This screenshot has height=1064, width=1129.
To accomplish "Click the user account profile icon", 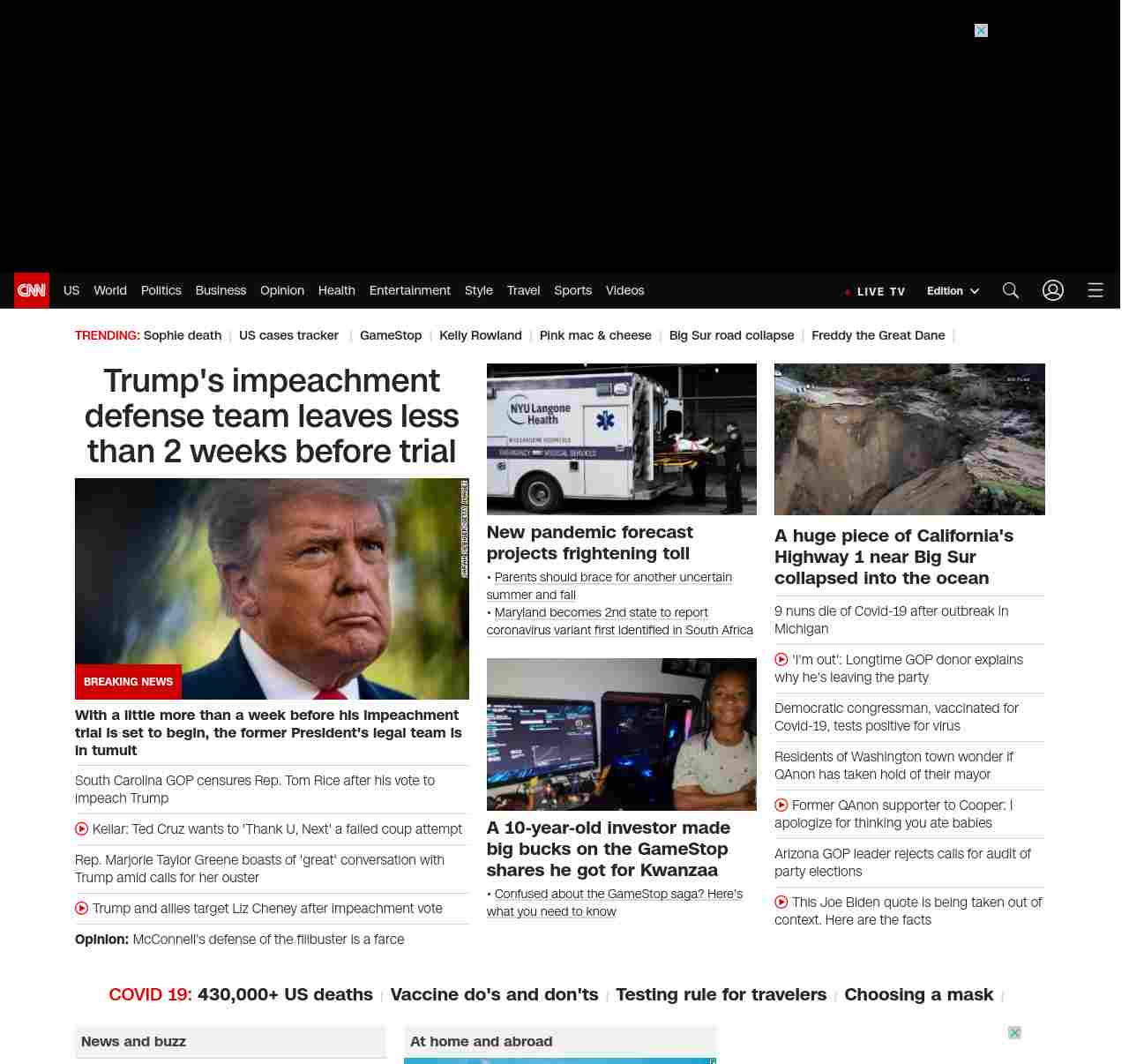I will 1053,290.
